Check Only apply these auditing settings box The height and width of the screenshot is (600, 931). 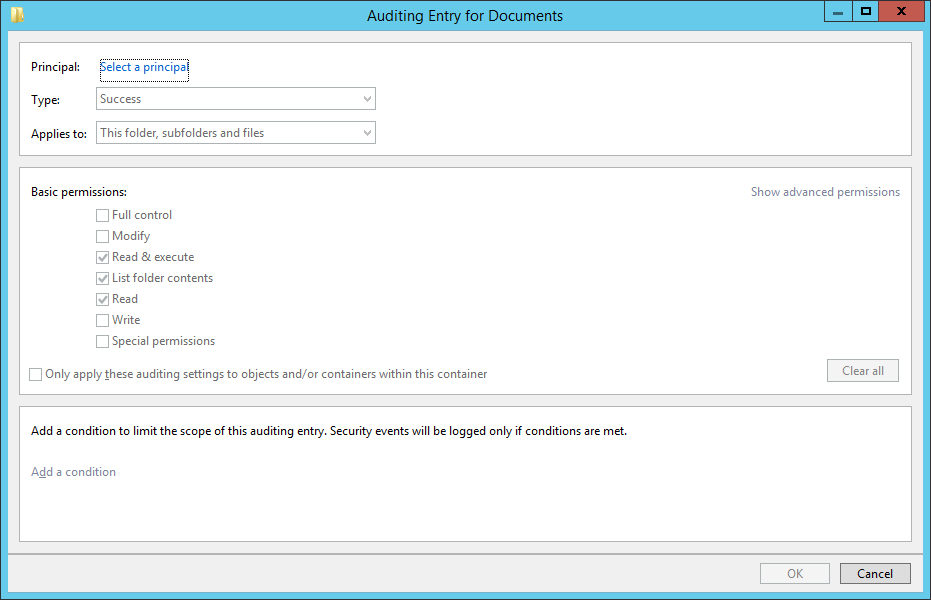point(36,374)
